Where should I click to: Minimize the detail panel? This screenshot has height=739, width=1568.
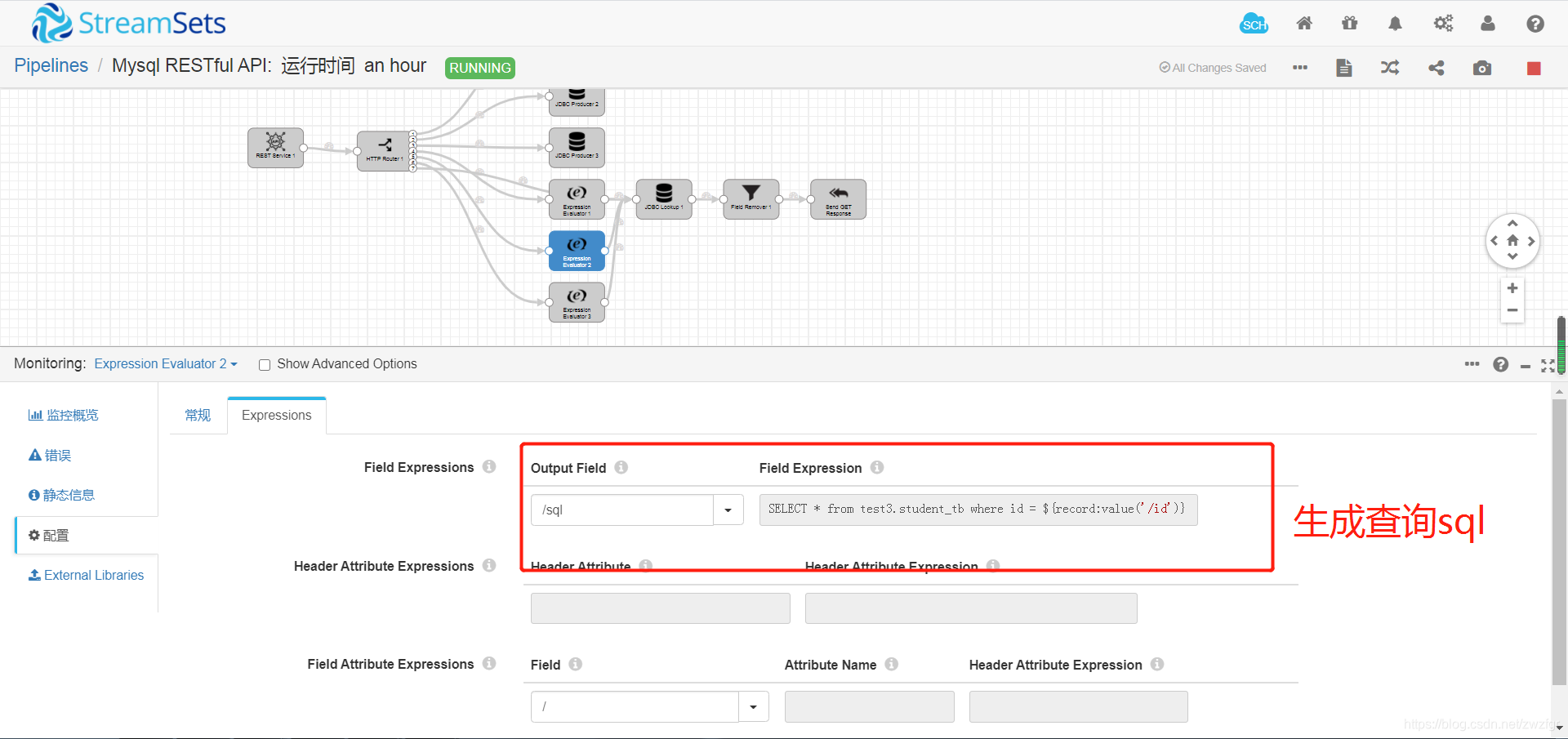[1525, 367]
